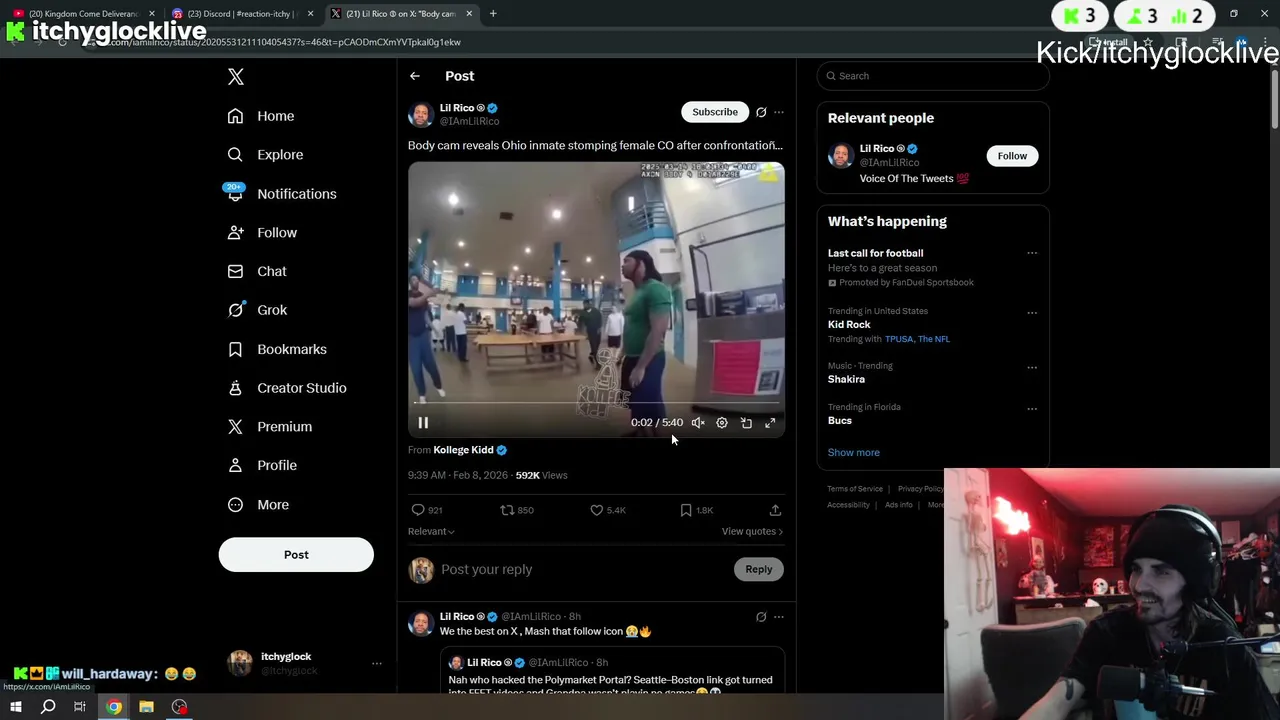Click the Premium X icon in sidebar
This screenshot has width=1280, height=720.
(x=235, y=427)
